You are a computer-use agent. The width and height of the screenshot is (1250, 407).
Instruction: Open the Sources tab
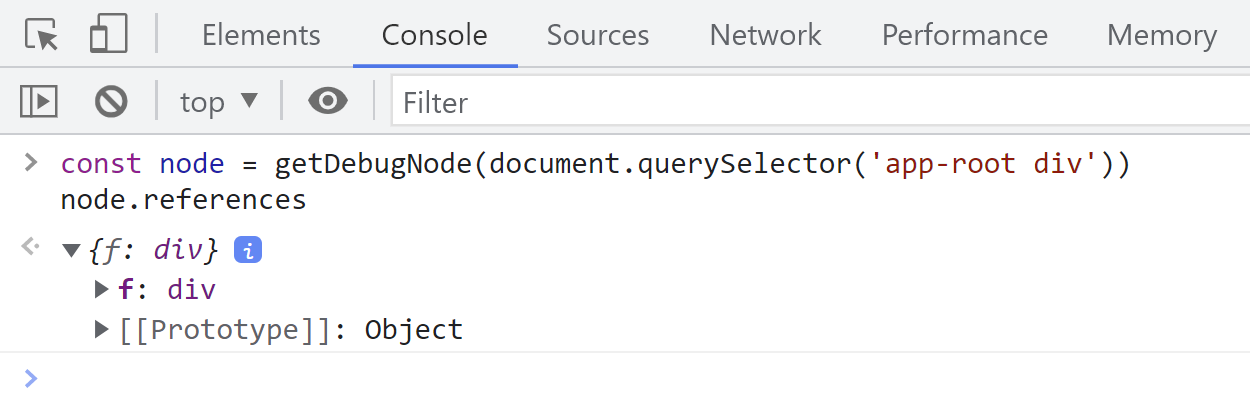point(598,35)
